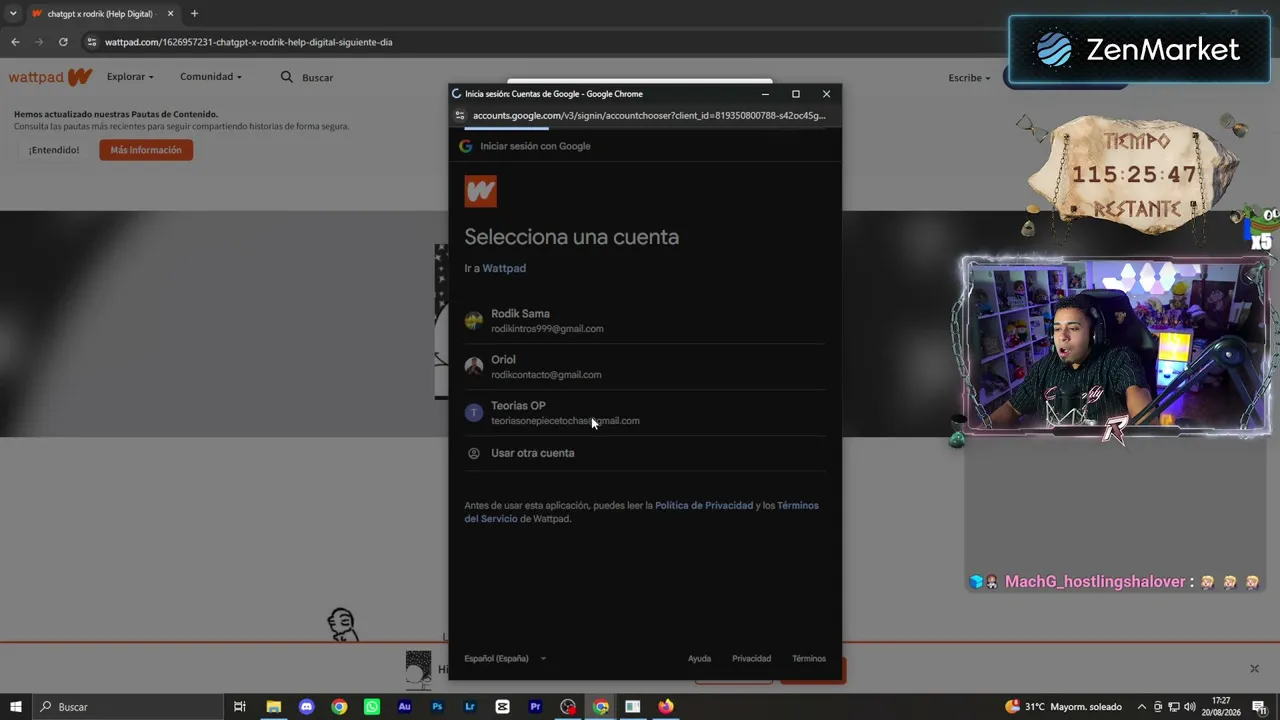This screenshot has height=720, width=1280.
Task: Reload the Wattpad page
Action: [x=63, y=42]
